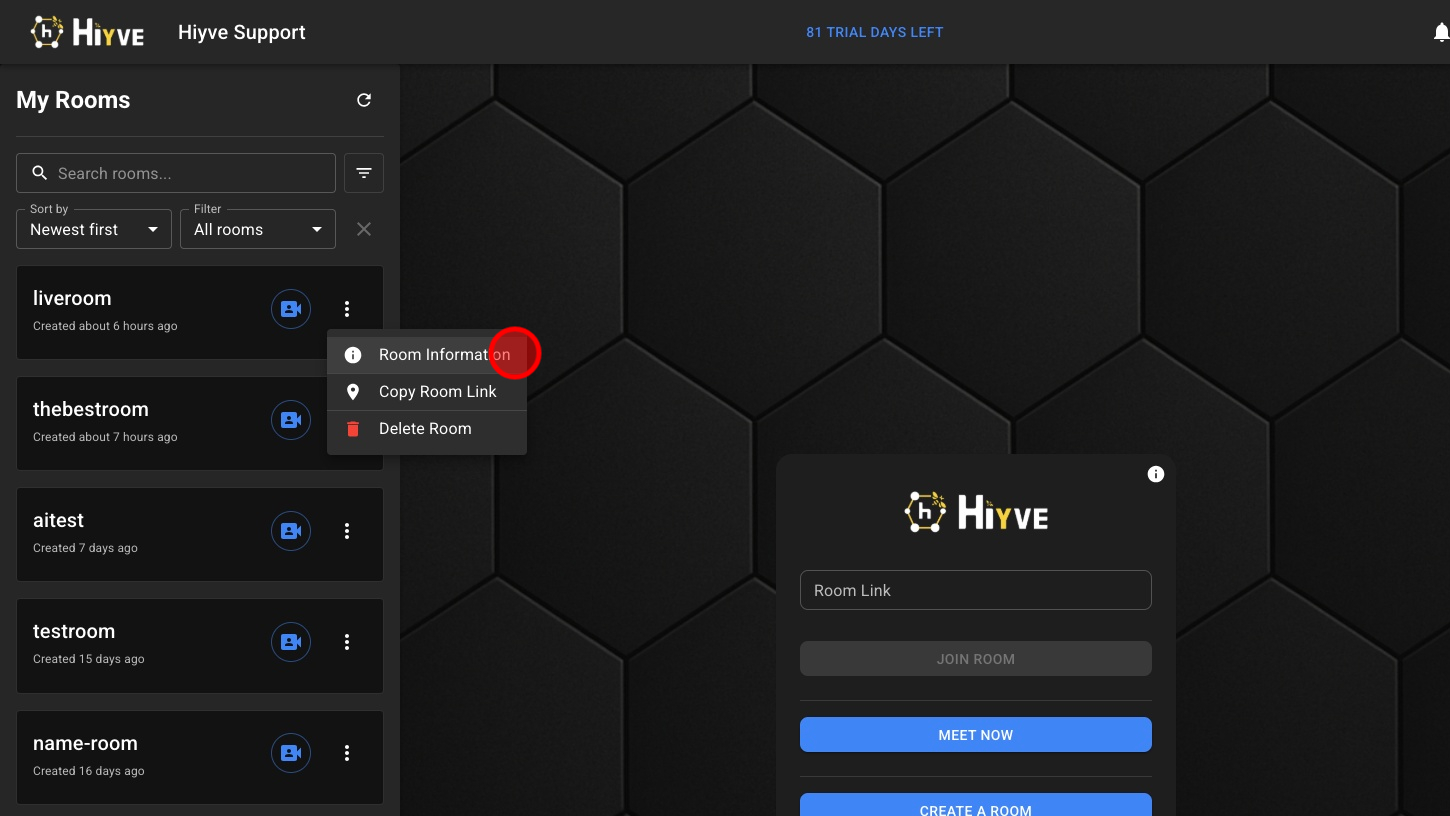The height and width of the screenshot is (816, 1450).
Task: Open more options for aitest room
Action: tap(347, 531)
